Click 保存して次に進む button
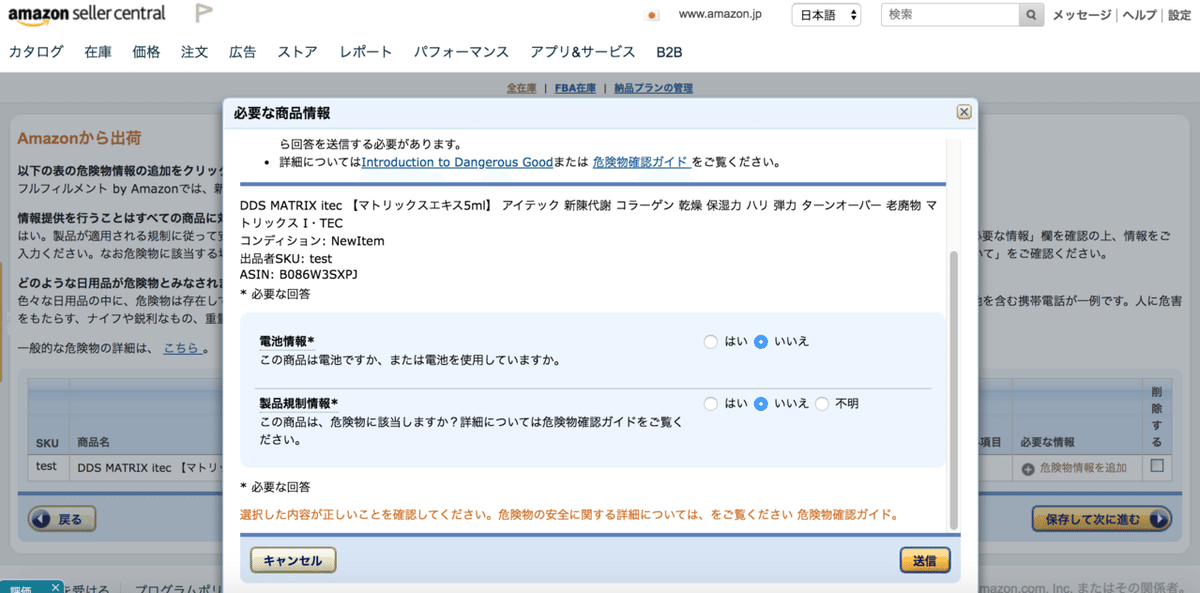This screenshot has width=1200, height=593. [x=1101, y=519]
